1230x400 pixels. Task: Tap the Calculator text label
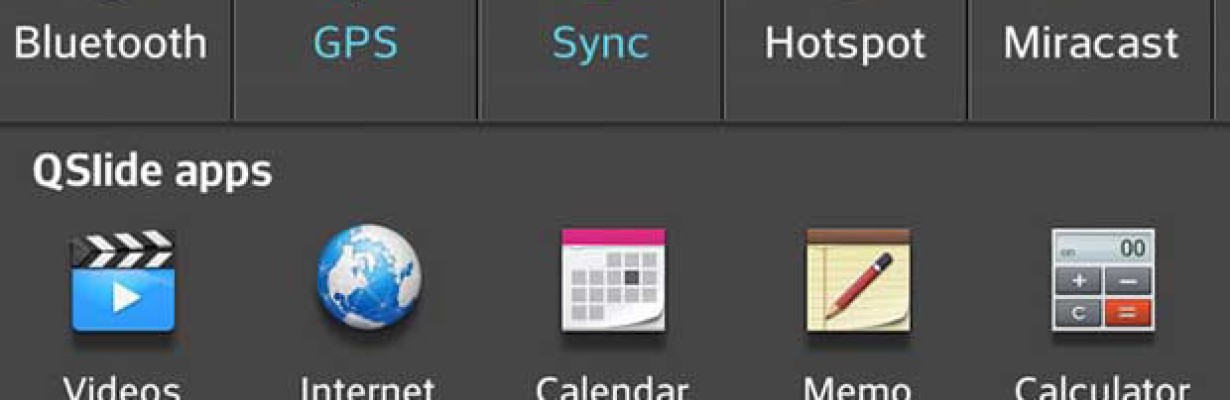[x=1102, y=388]
